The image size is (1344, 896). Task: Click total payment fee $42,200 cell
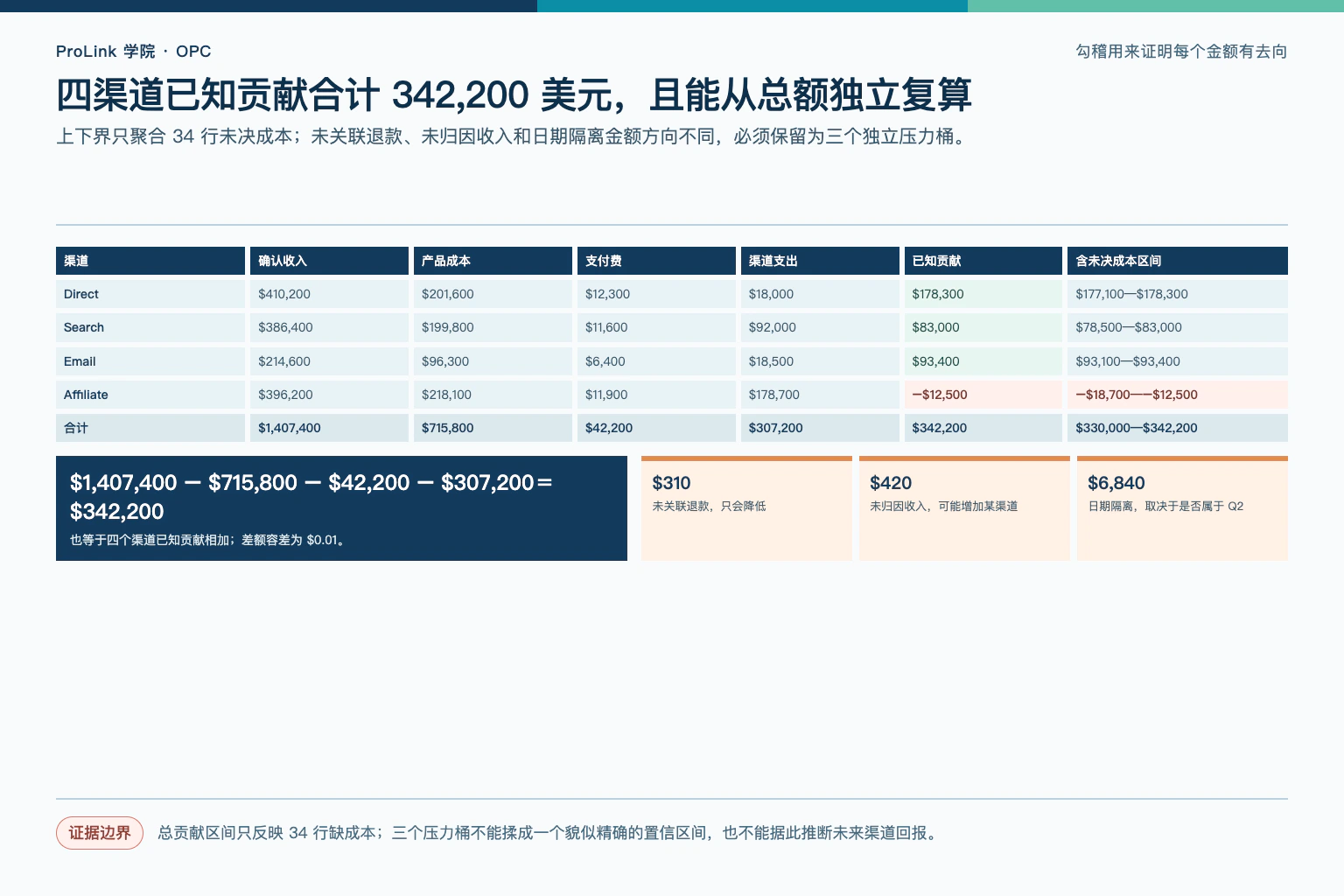pyautogui.click(x=656, y=428)
